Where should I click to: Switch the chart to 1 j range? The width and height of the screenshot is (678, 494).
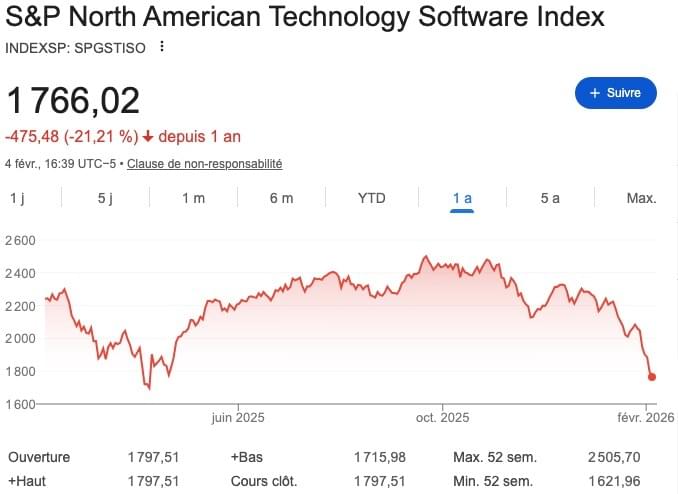17,198
